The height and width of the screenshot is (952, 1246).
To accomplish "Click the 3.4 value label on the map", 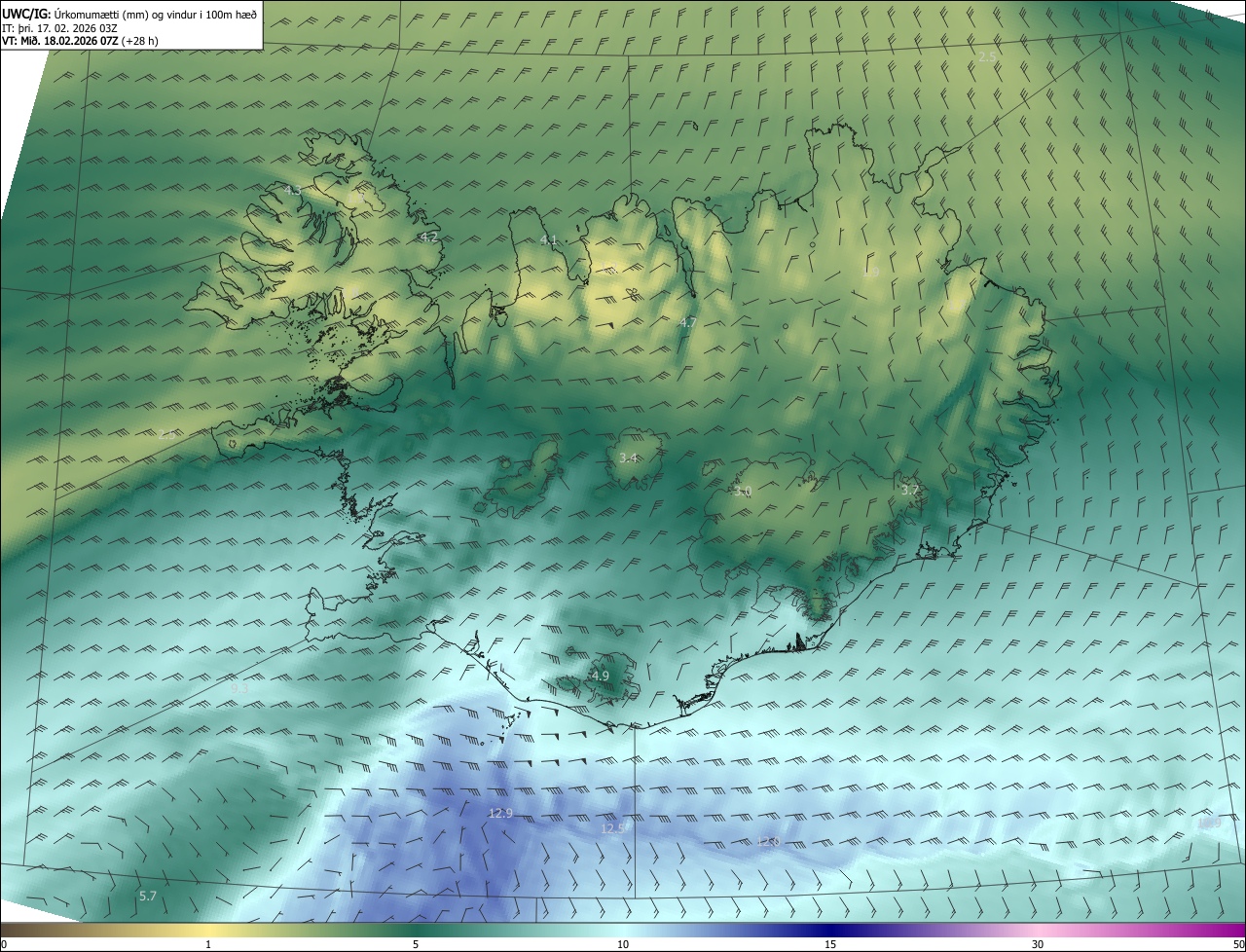I will tap(629, 458).
